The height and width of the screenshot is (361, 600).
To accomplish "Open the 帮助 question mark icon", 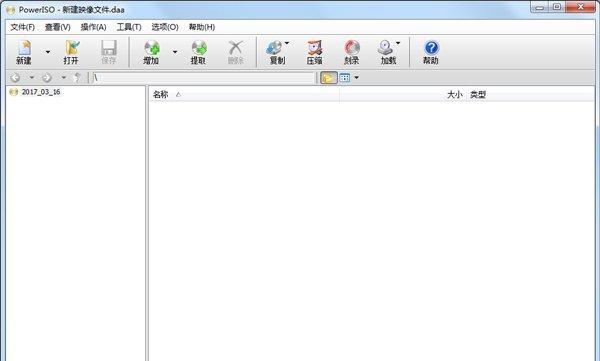I will [x=431, y=52].
